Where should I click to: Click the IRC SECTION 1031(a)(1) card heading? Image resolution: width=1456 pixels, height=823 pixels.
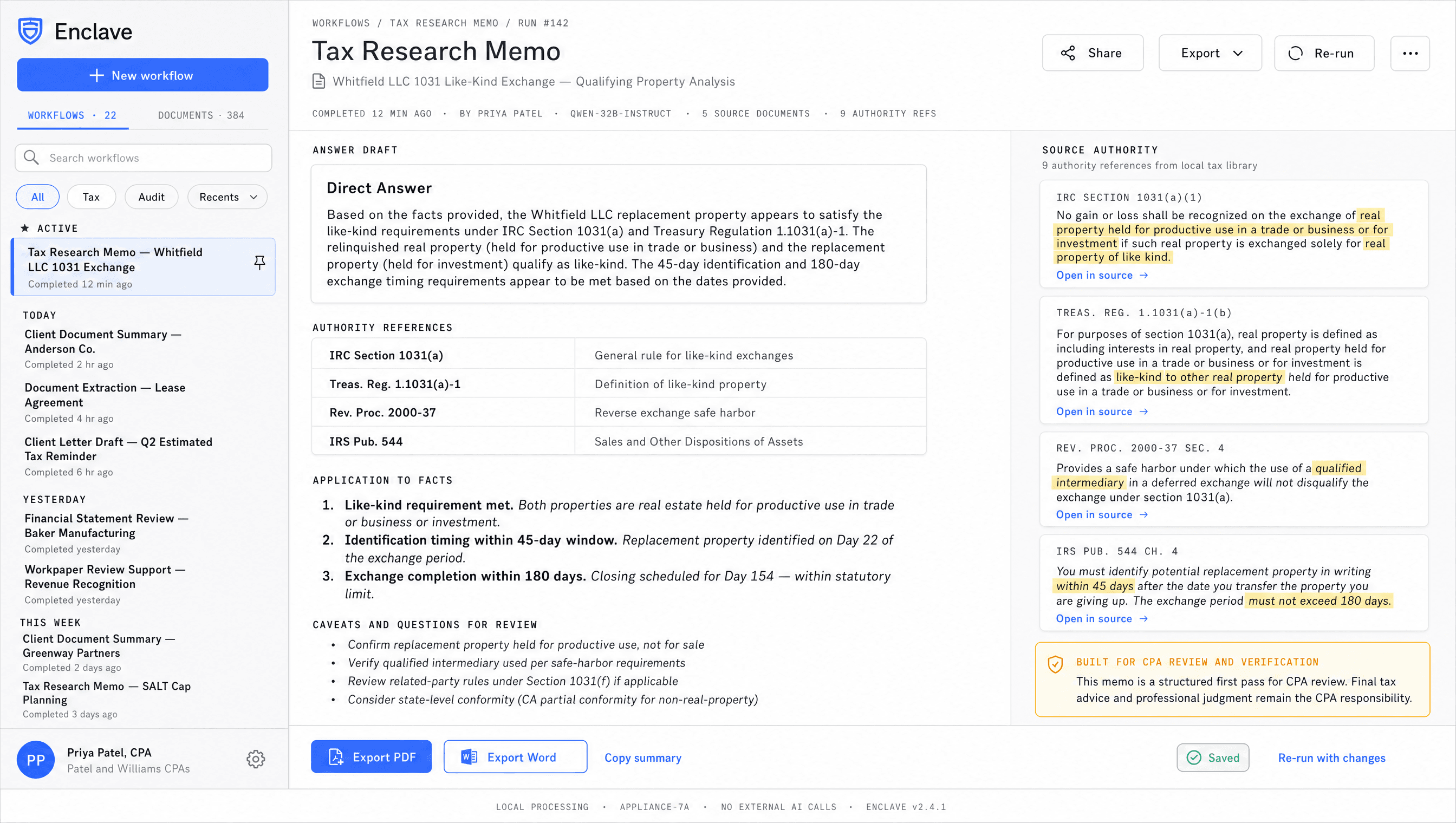click(1129, 197)
